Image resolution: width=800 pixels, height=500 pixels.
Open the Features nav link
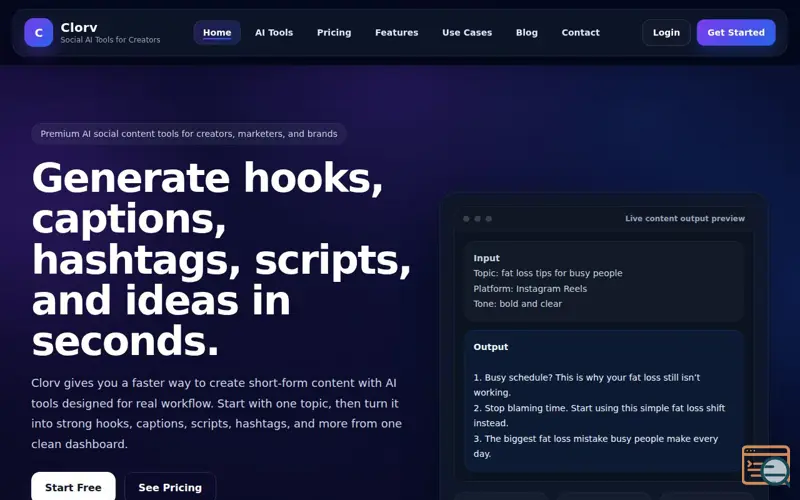[396, 33]
